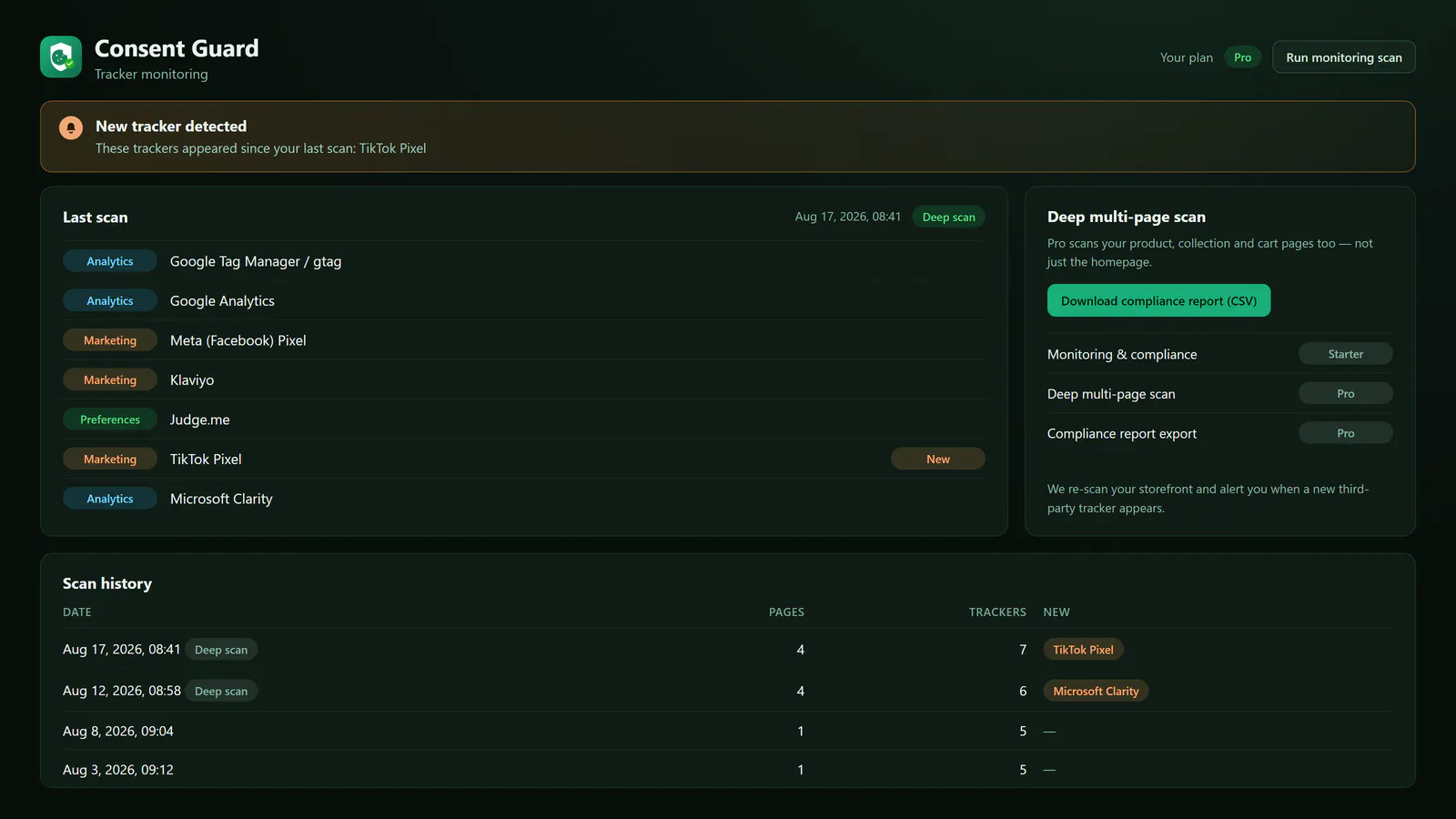
Task: Select the "Aug 3, 2026, 09:12" scan history date
Action: 118,770
